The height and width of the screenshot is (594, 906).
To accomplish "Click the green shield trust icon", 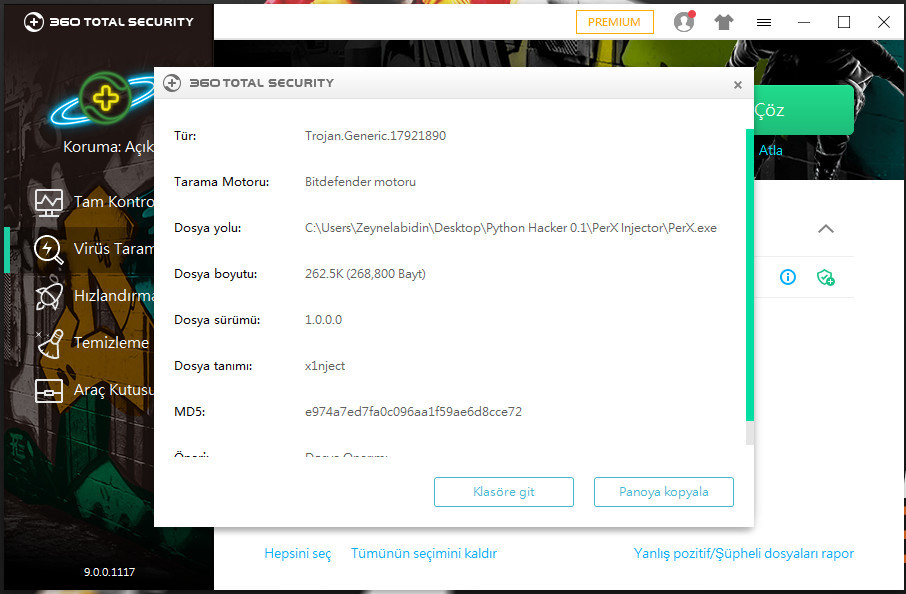I will click(826, 277).
